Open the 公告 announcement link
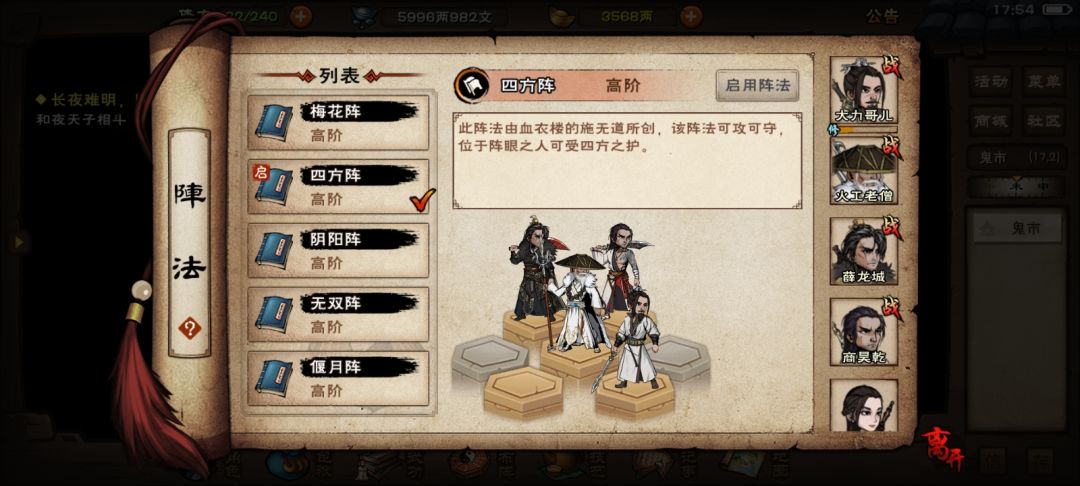 883,17
